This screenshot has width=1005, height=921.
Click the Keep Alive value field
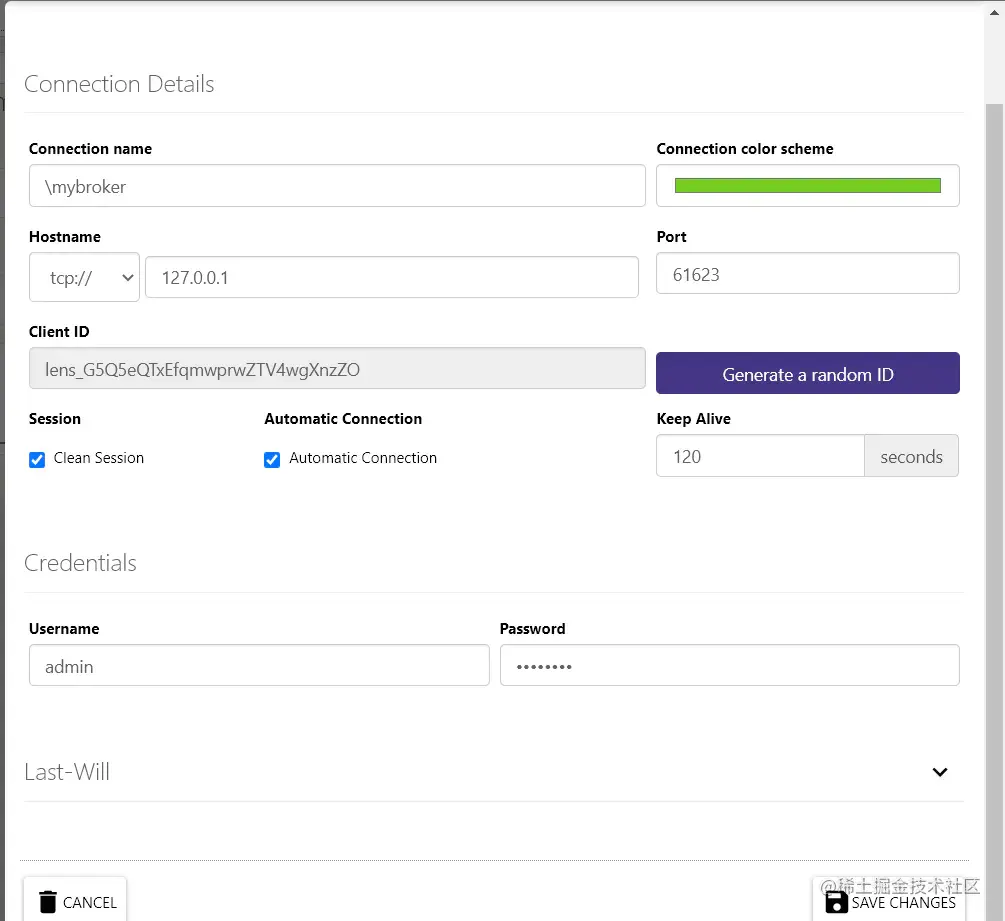(x=760, y=456)
